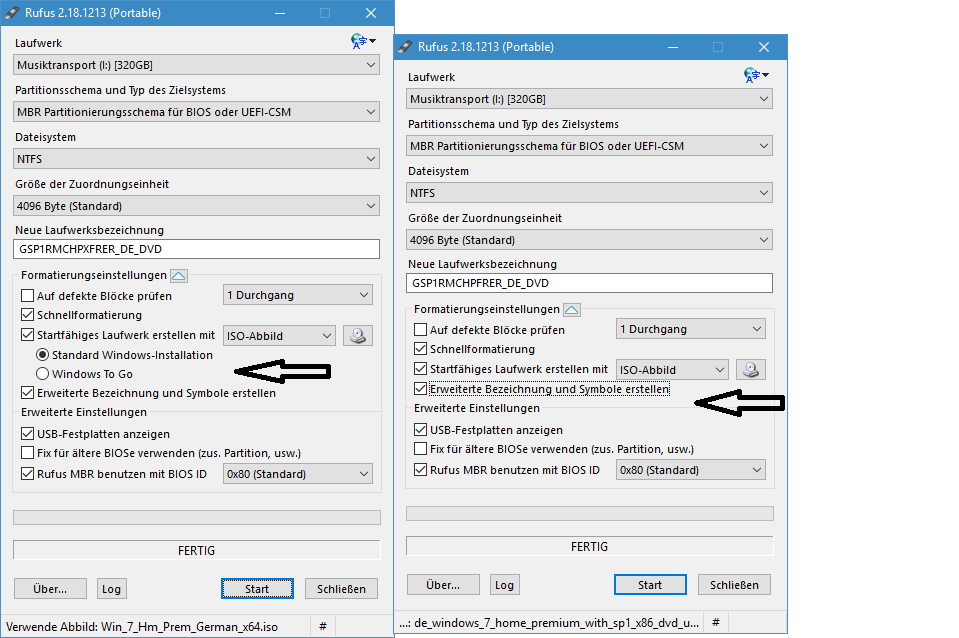This screenshot has height=638, width=959.
Task: Click label field 'GSP1RMCHPXFRER_DE_DVD' in left window
Action: point(196,249)
